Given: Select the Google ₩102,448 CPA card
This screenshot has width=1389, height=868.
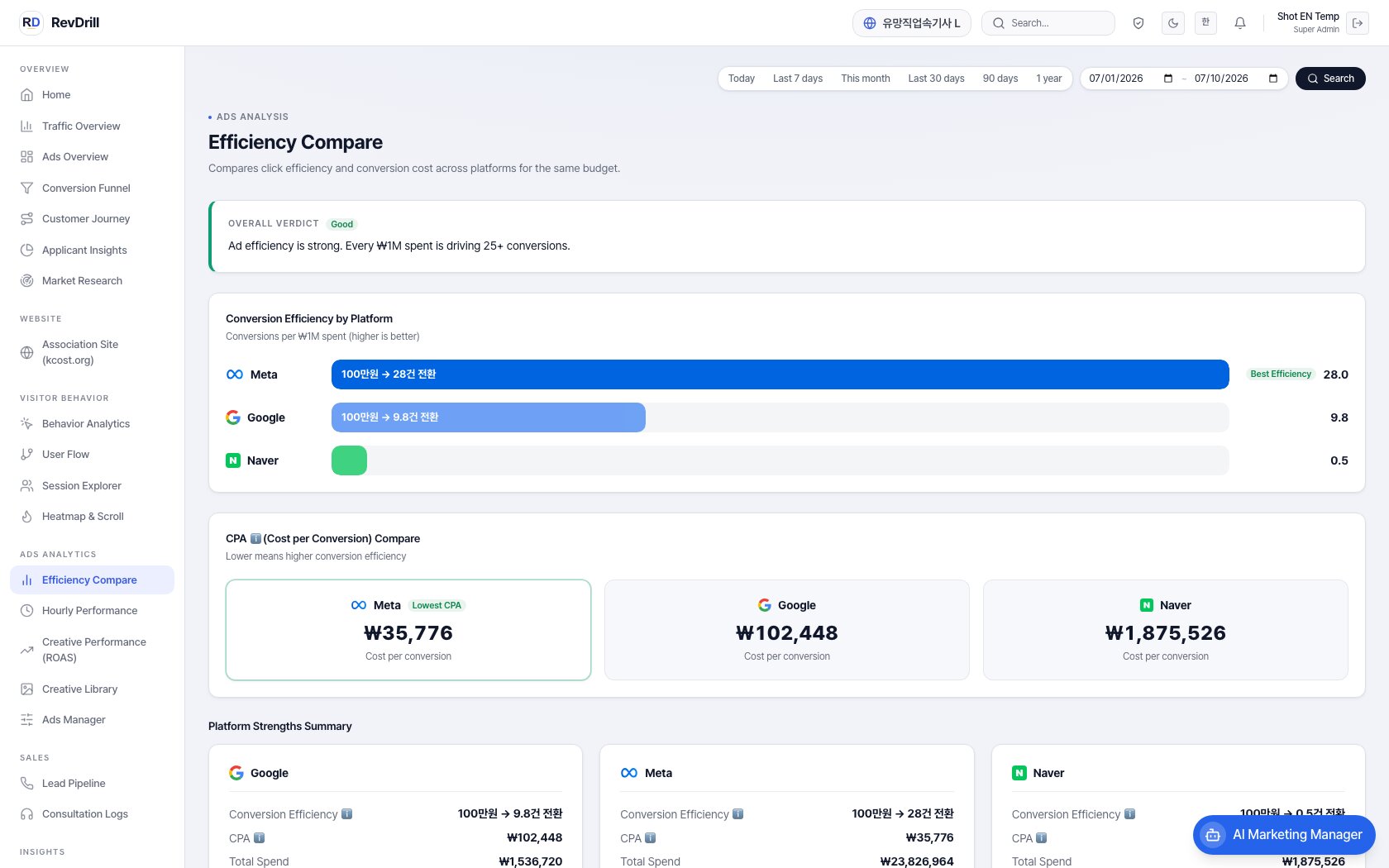Looking at the screenshot, I should [787, 630].
